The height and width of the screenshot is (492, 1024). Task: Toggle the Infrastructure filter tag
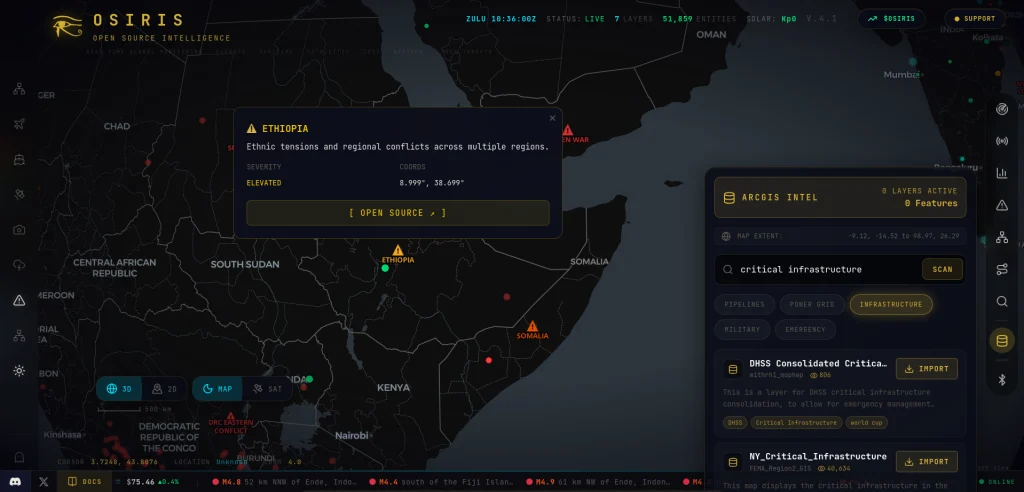pyautogui.click(x=891, y=304)
